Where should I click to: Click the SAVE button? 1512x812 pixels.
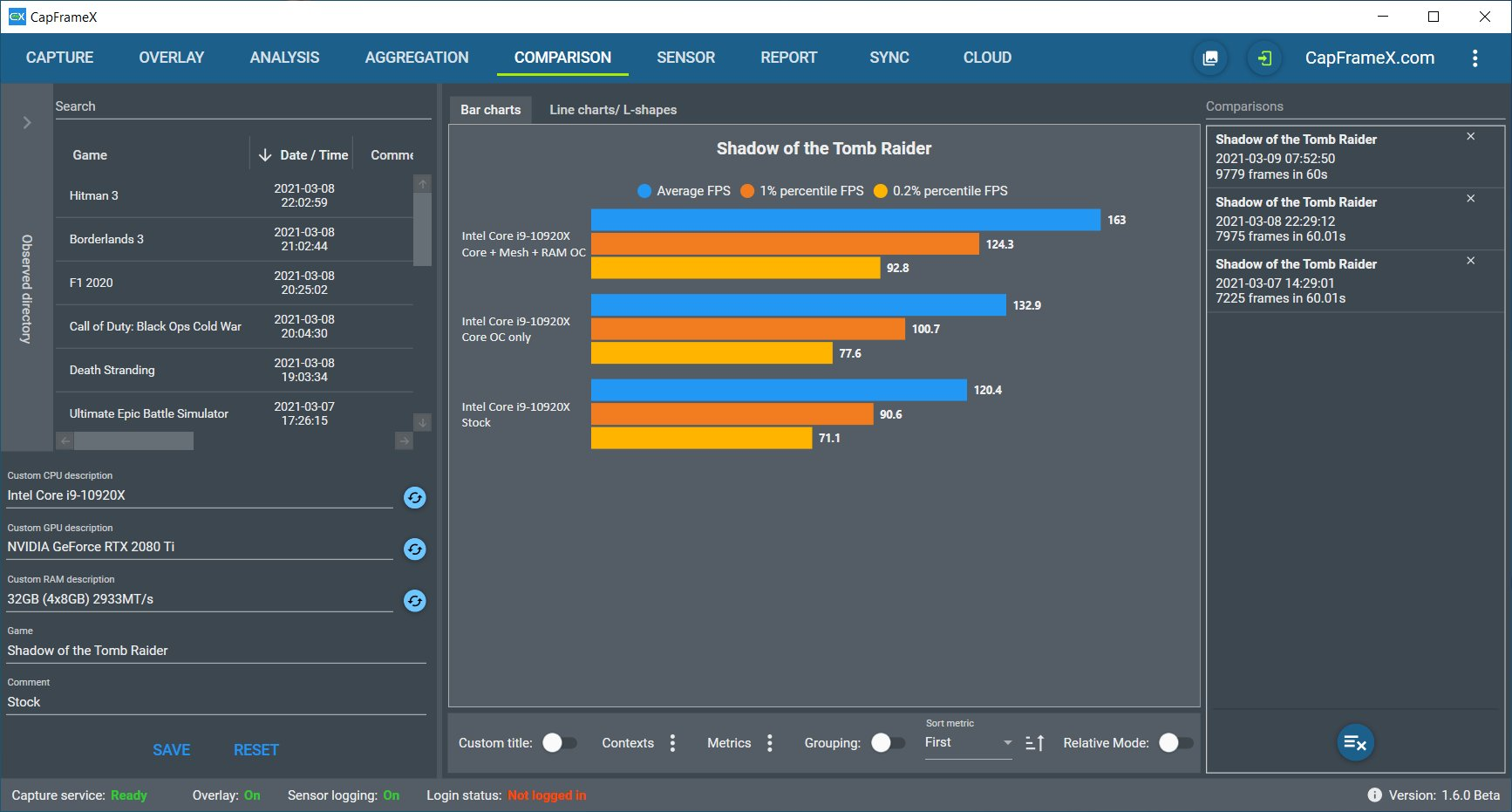click(172, 750)
